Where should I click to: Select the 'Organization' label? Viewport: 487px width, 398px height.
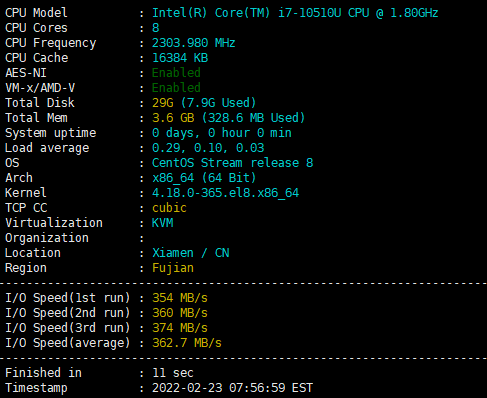pos(47,238)
